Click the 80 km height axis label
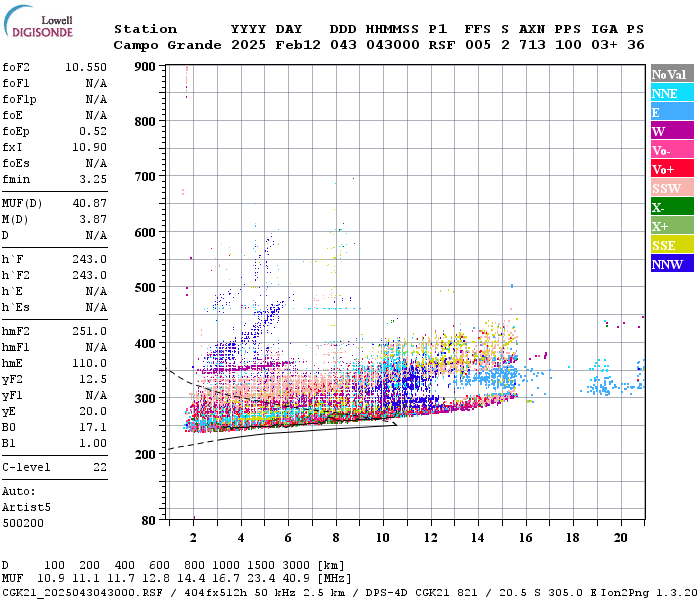 point(148,521)
